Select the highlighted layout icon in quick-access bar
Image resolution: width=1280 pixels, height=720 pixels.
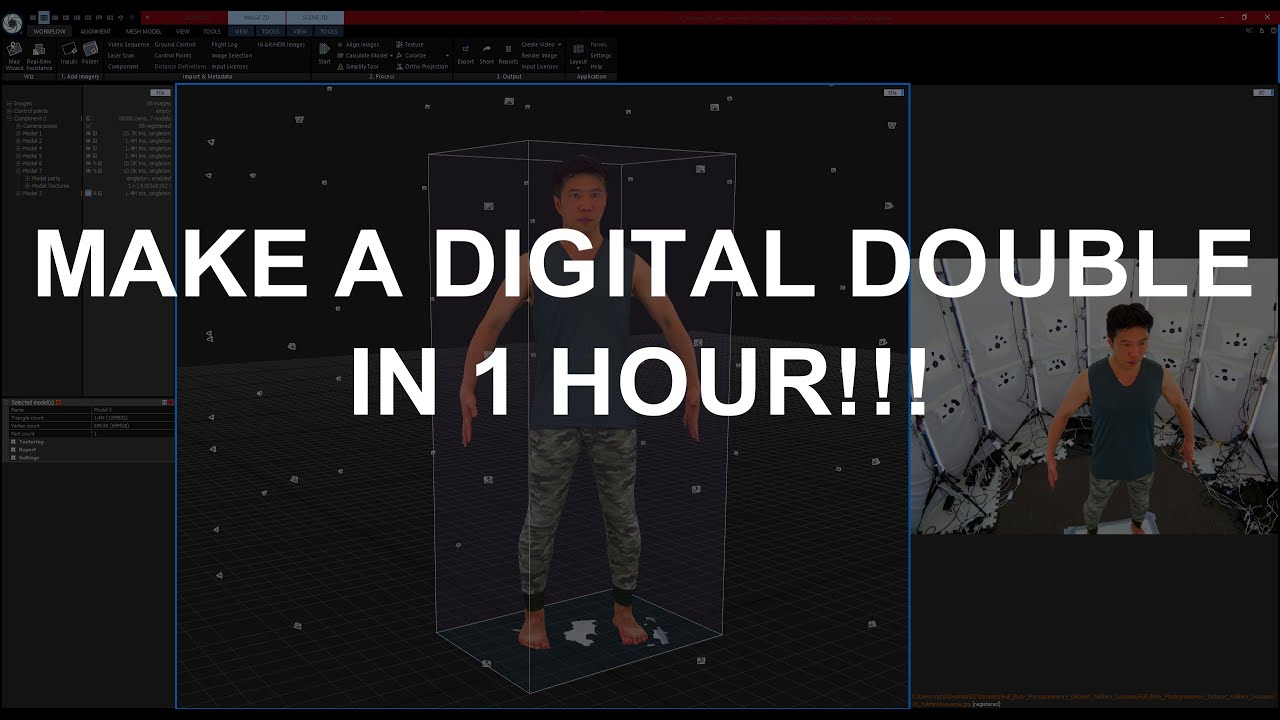[44, 17]
